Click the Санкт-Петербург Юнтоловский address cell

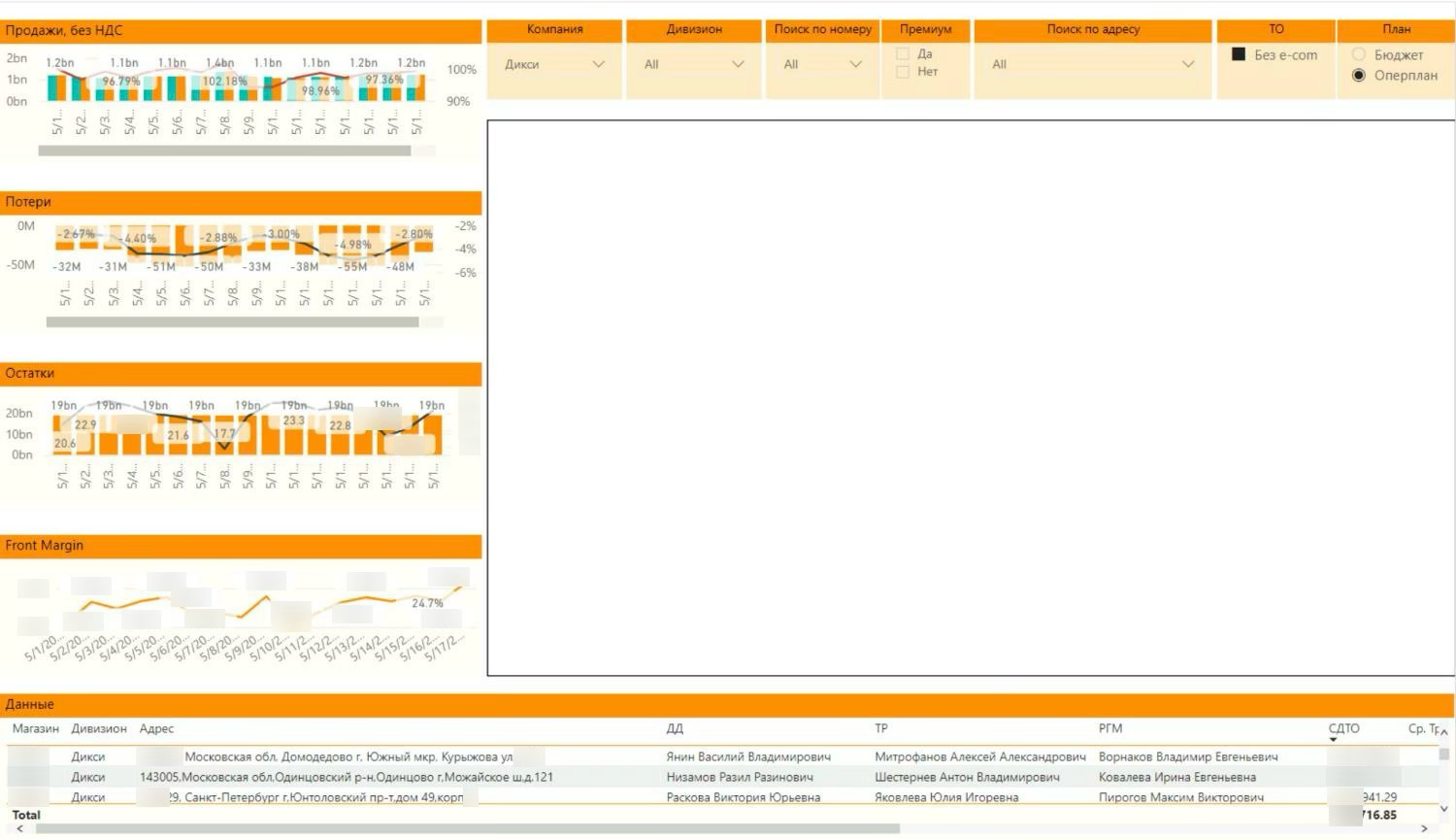(x=315, y=797)
